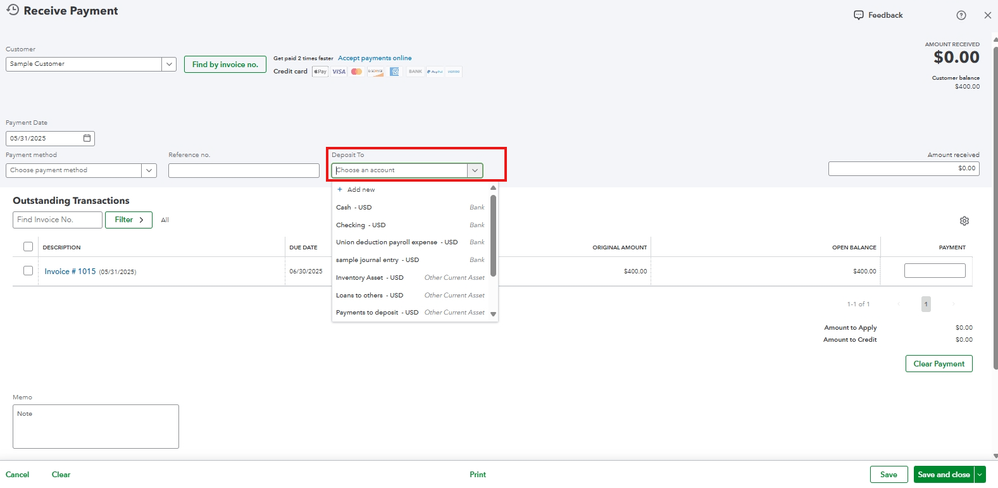The height and width of the screenshot is (488, 998).
Task: Click the Save button
Action: pos(889,475)
